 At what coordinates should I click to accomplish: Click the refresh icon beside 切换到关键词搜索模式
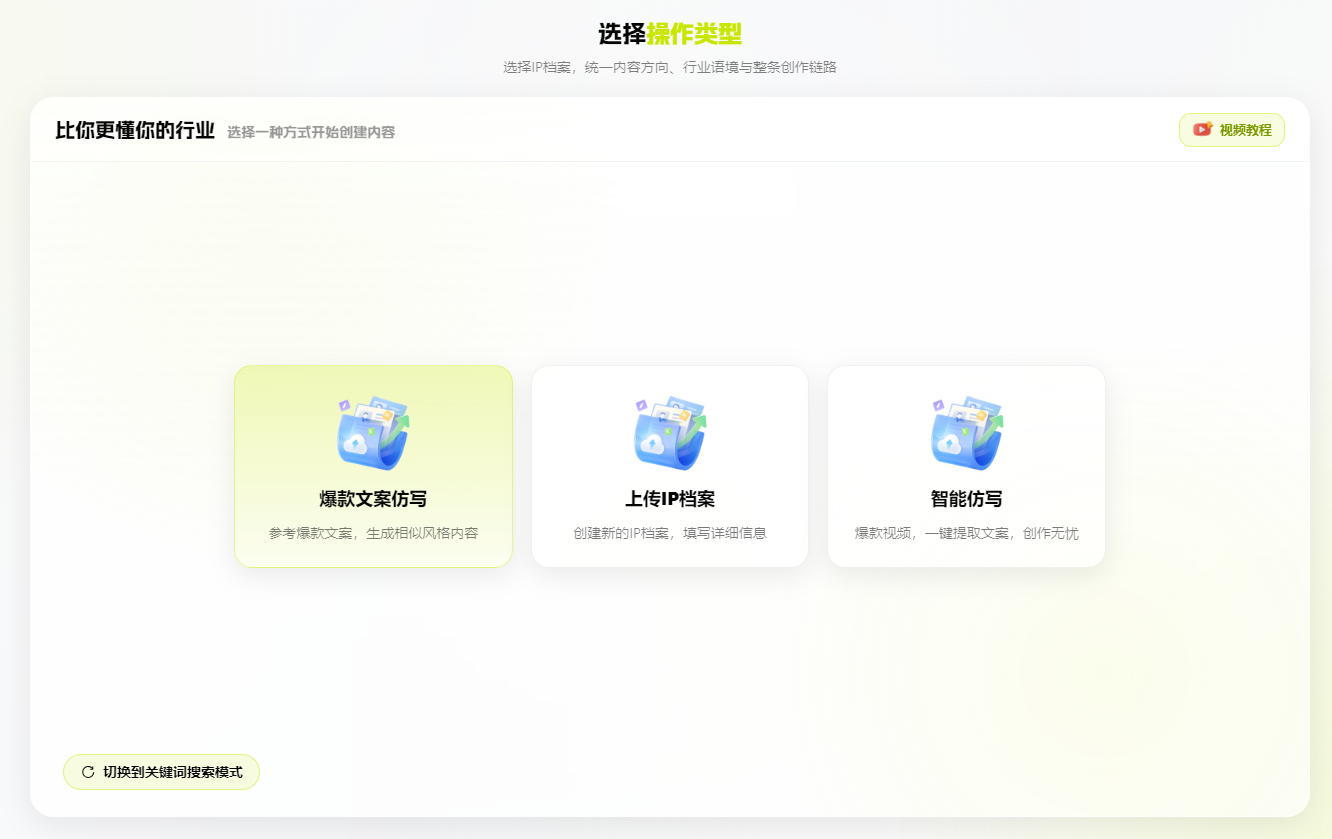tap(88, 772)
